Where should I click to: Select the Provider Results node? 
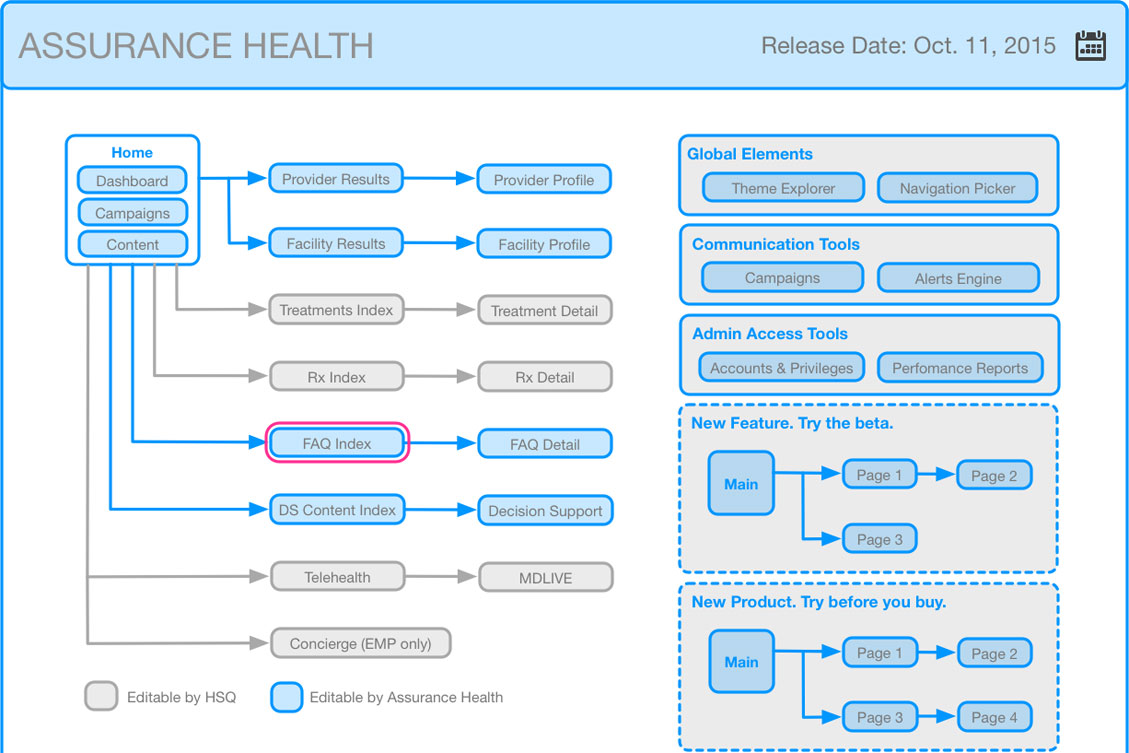point(336,179)
